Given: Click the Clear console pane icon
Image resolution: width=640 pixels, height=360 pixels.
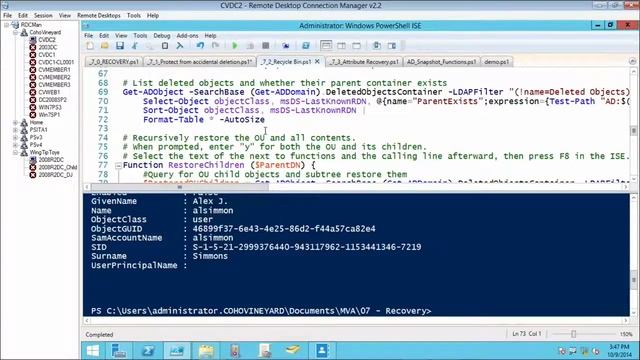Looking at the screenshot, I should click(180, 46).
